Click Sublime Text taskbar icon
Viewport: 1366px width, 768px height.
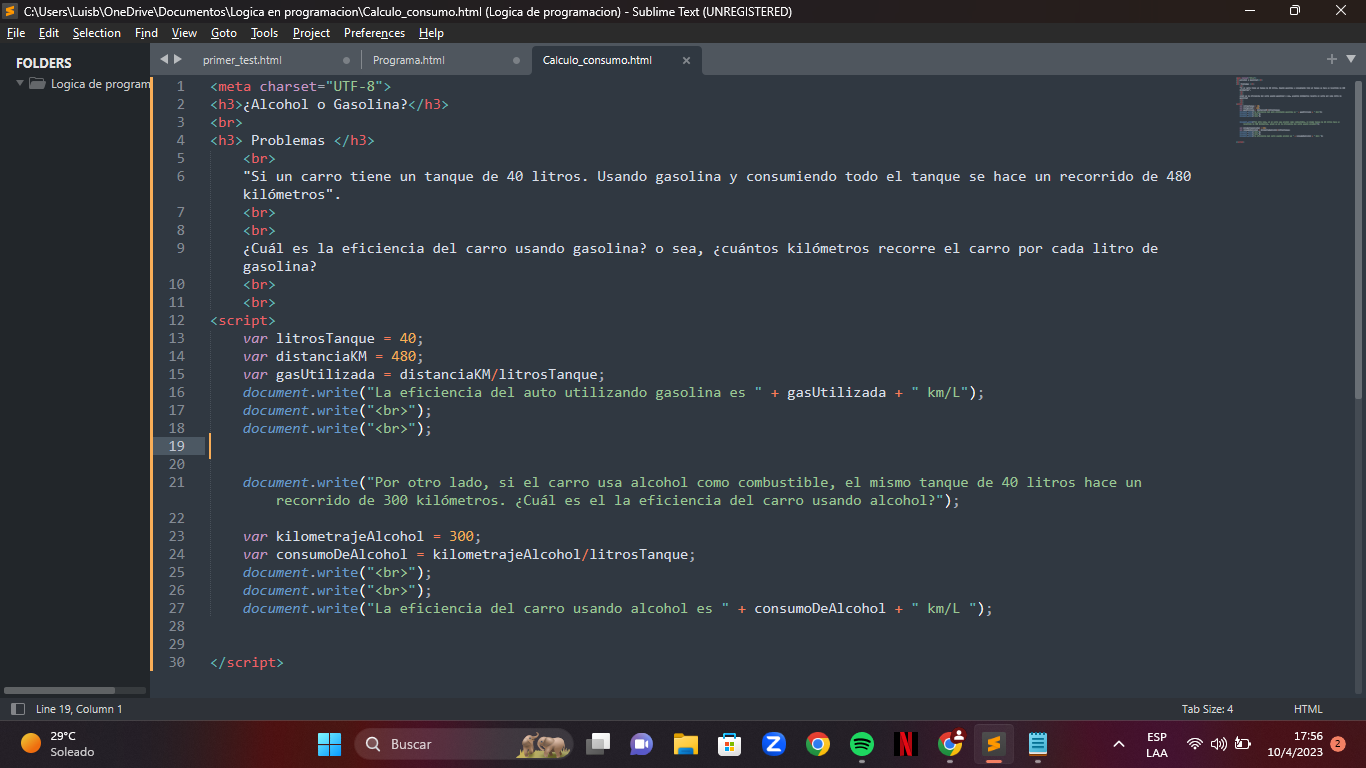(x=994, y=744)
